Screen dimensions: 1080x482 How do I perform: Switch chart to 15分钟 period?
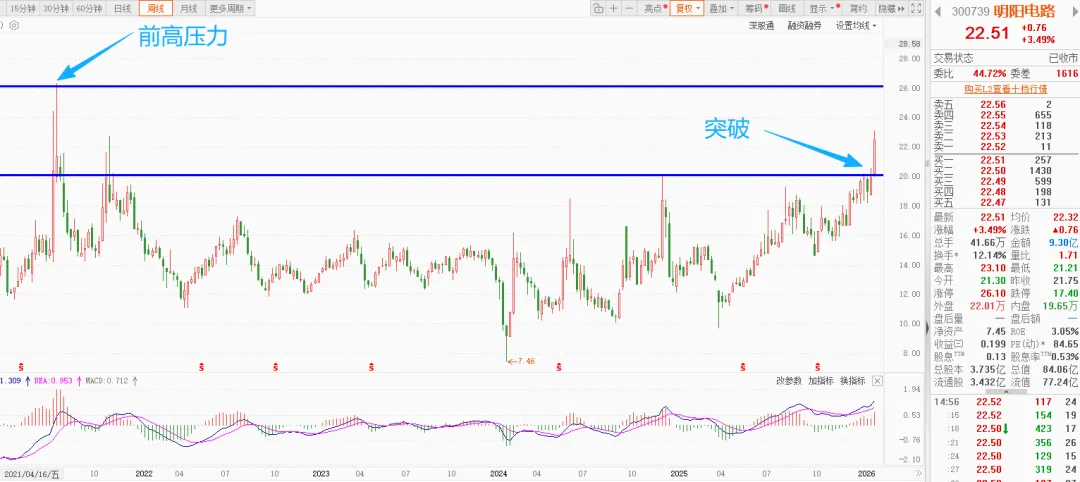[x=21, y=9]
